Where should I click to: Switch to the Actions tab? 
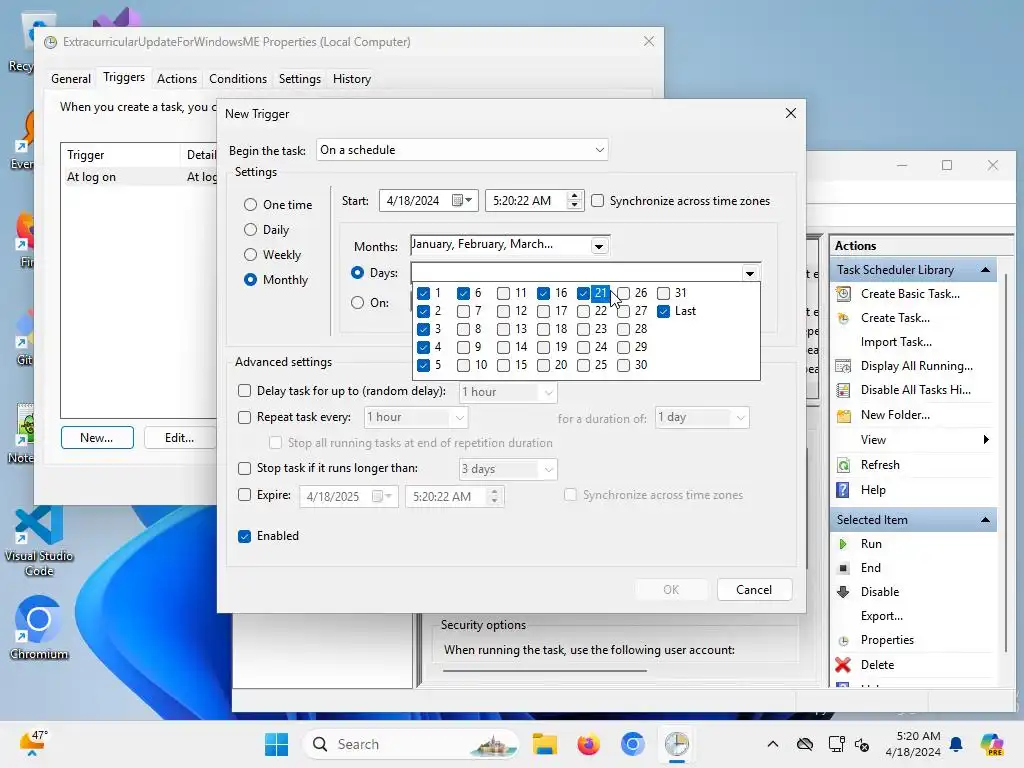pos(176,79)
